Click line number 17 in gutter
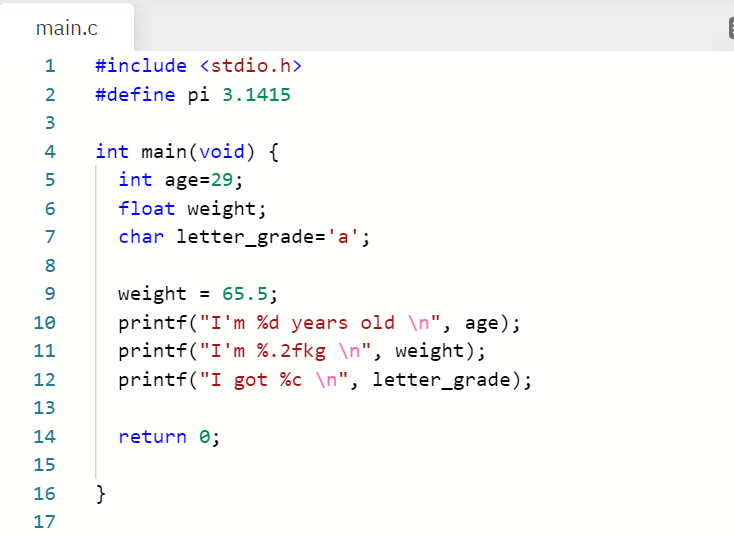This screenshot has height=536, width=734. (44, 522)
